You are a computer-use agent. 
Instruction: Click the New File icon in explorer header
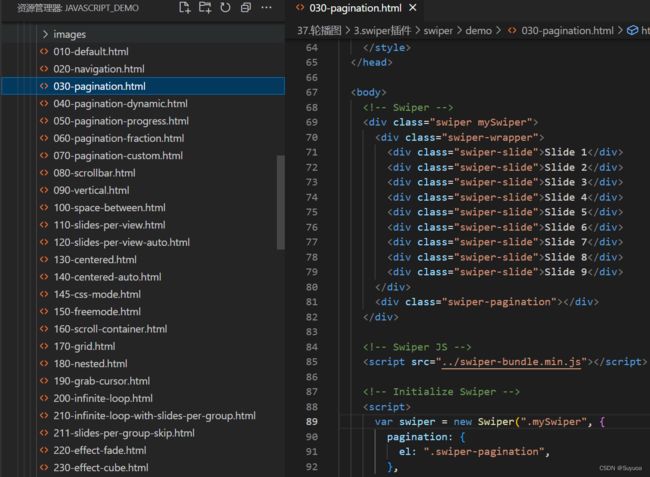184,7
